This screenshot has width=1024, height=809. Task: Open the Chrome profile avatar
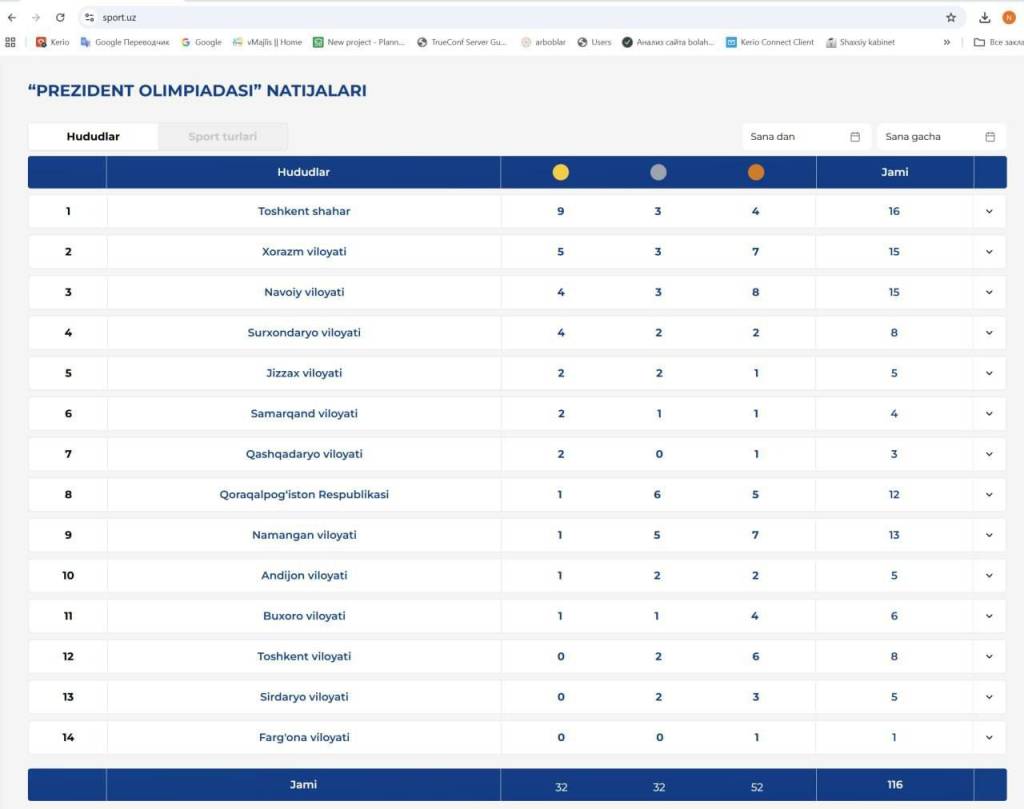tap(1008, 17)
